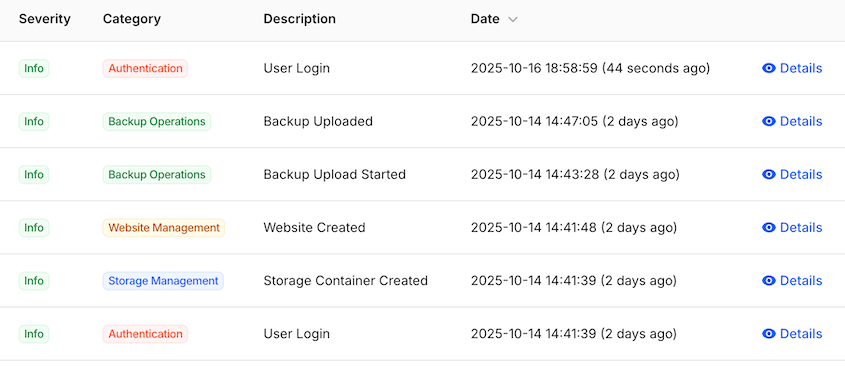Click timestamp 2025-10-16 18:58:59
The height and width of the screenshot is (369, 845).
(590, 68)
